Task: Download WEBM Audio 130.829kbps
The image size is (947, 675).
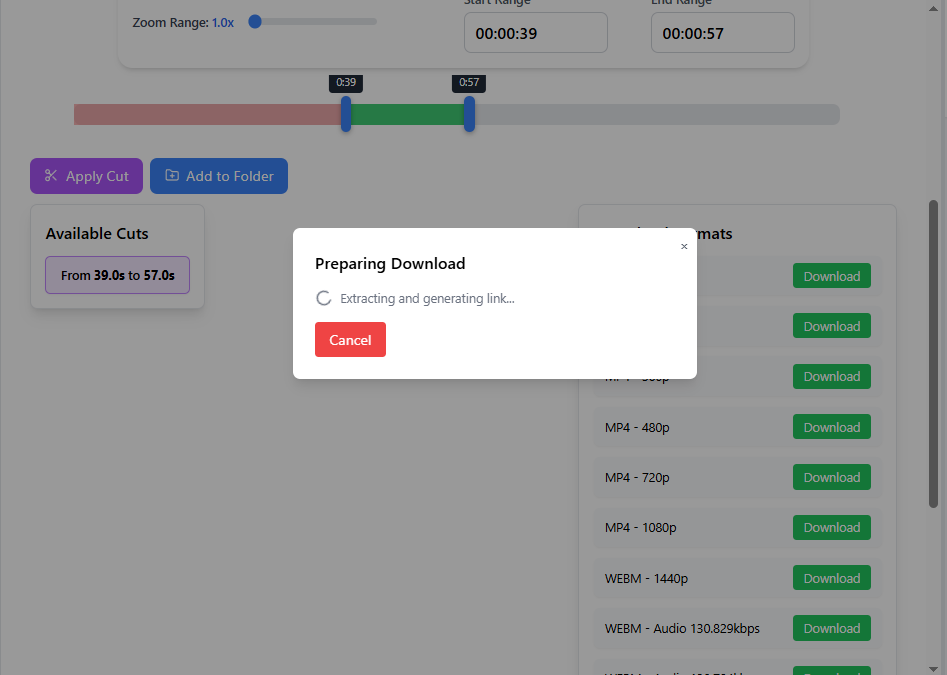Action: pyautogui.click(x=832, y=628)
